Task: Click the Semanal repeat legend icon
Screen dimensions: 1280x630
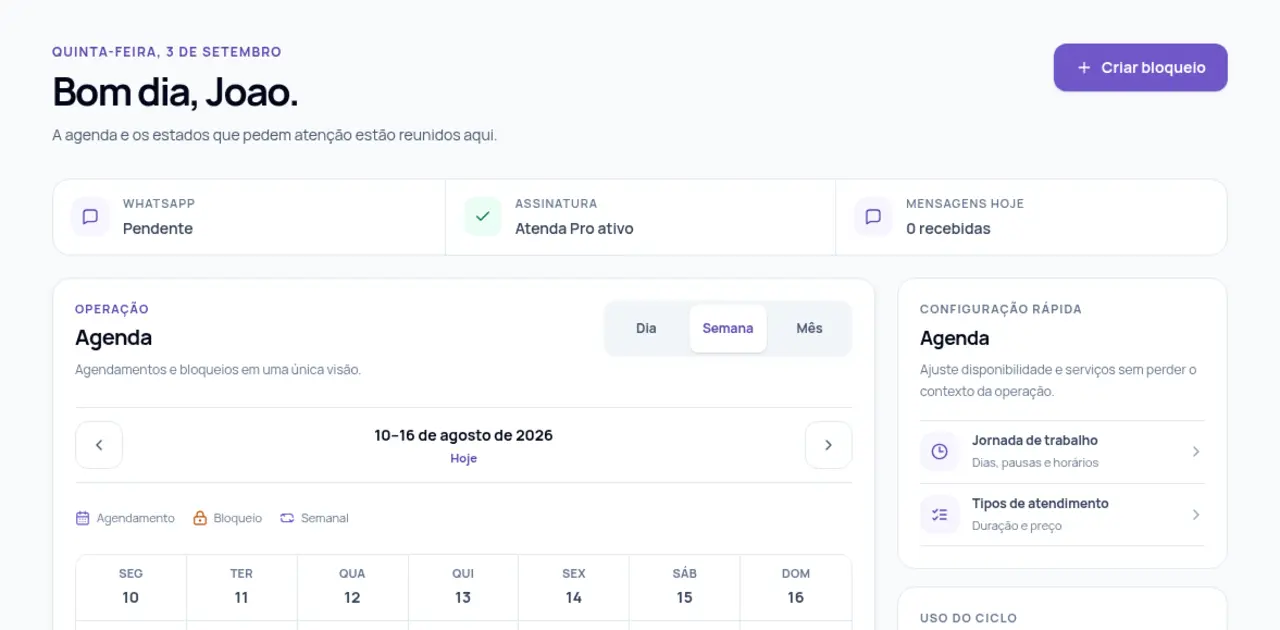Action: click(287, 518)
